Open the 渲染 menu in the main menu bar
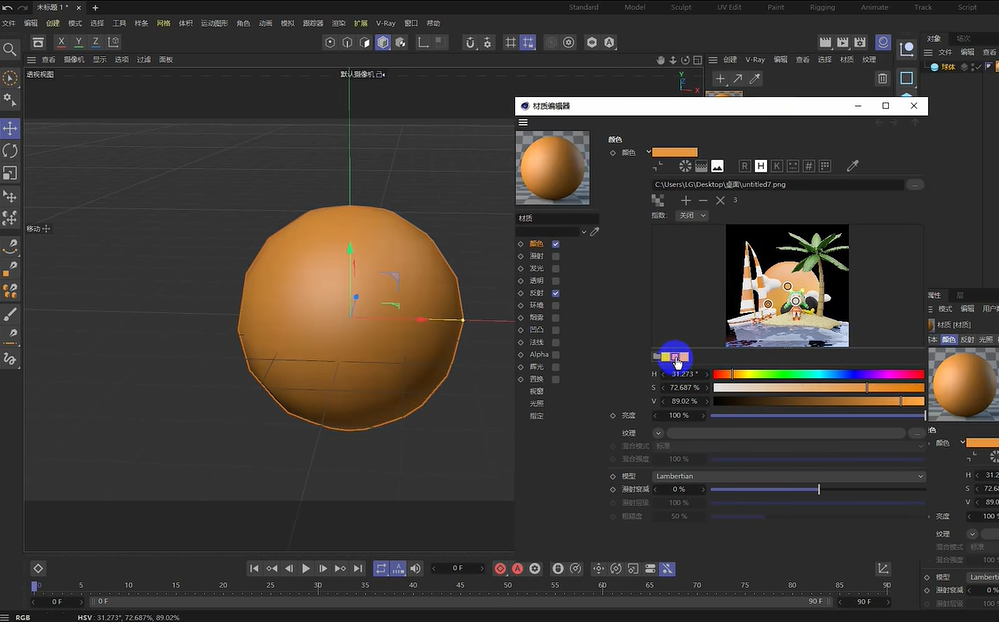 338,22
